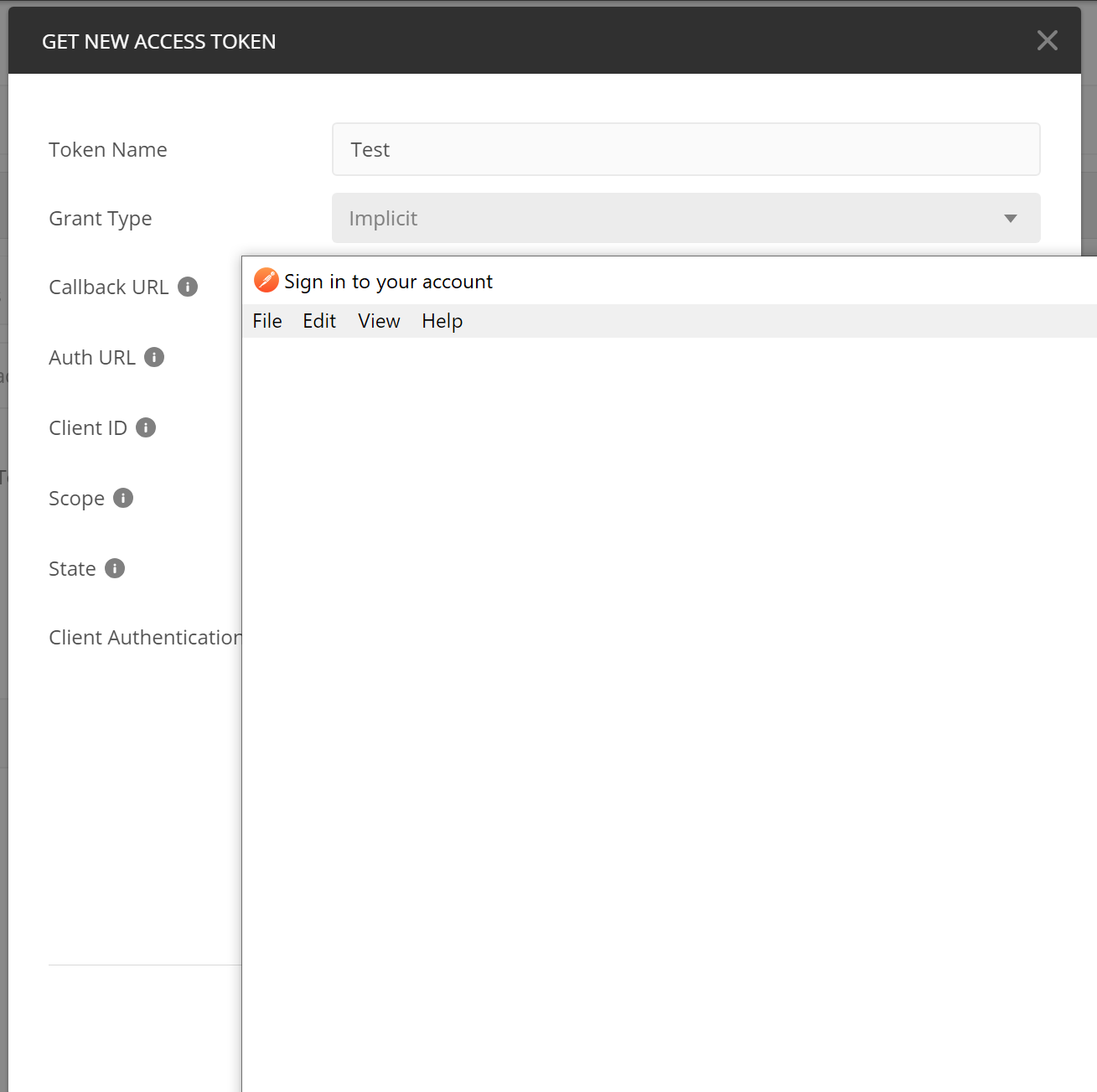Click the 'Grant Type' label
The image size is (1097, 1092).
[x=101, y=219]
